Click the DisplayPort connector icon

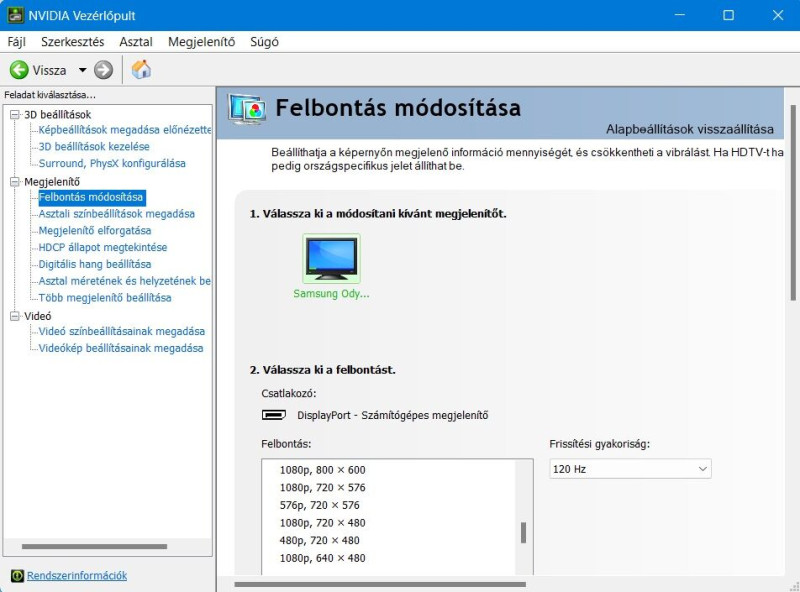coord(274,415)
